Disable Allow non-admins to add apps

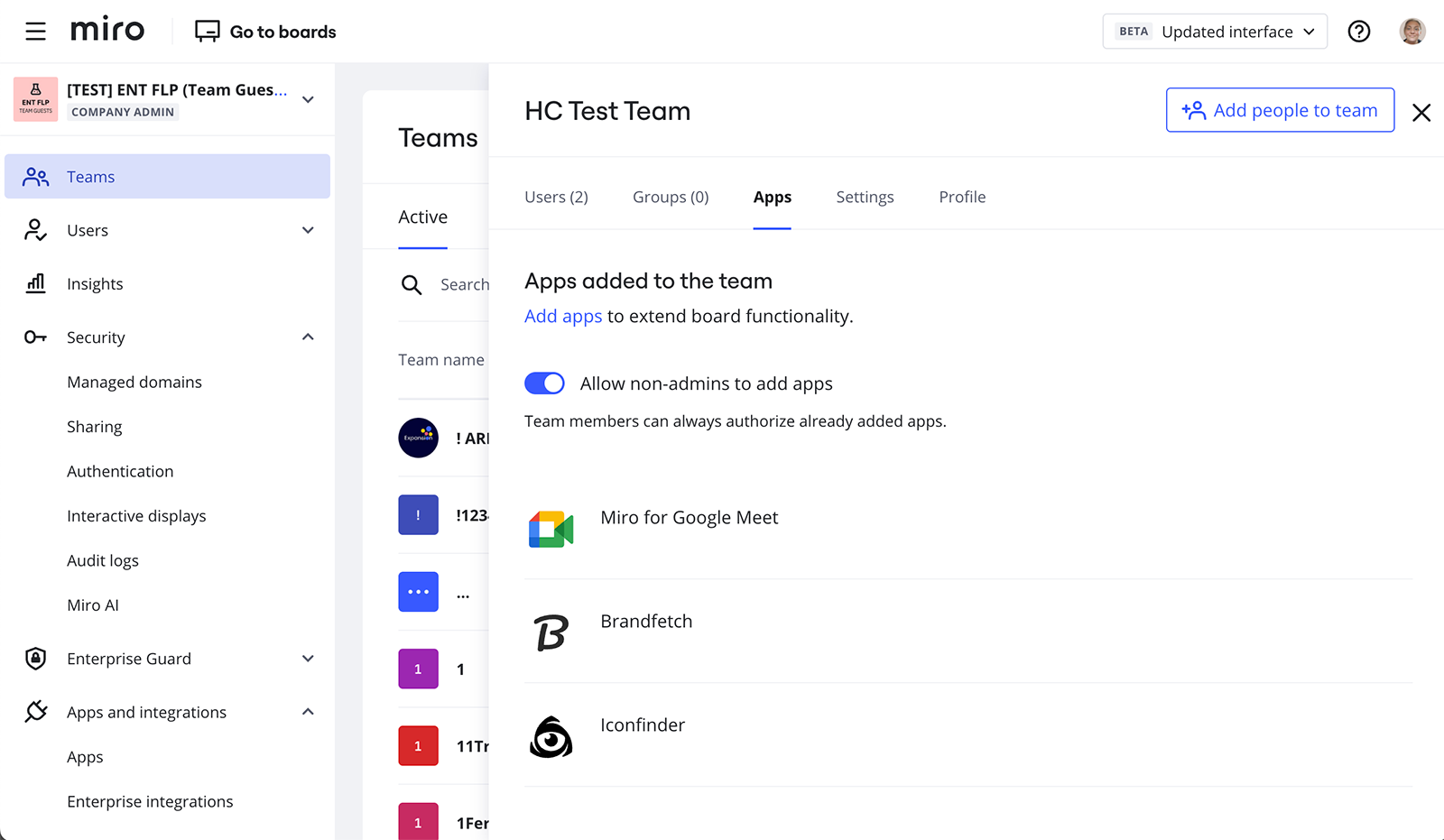(x=544, y=383)
